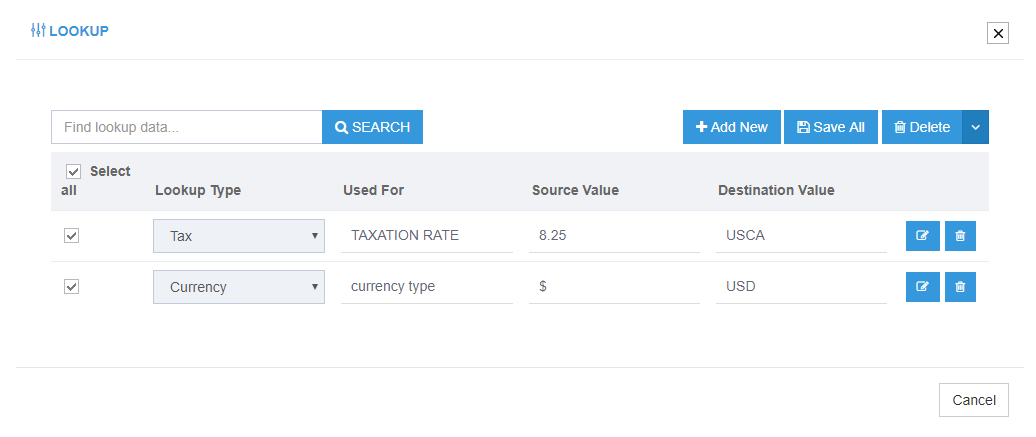Click the USD Destination Value field
This screenshot has height=437, width=1036.
click(x=800, y=287)
